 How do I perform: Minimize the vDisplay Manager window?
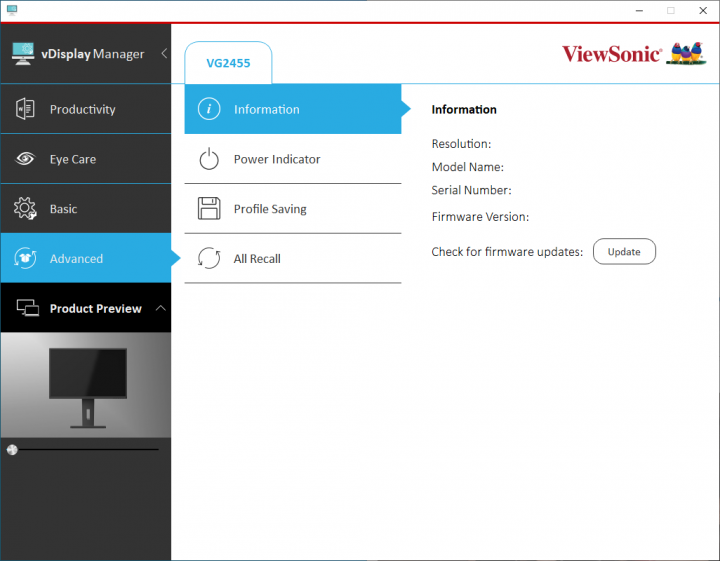click(639, 11)
